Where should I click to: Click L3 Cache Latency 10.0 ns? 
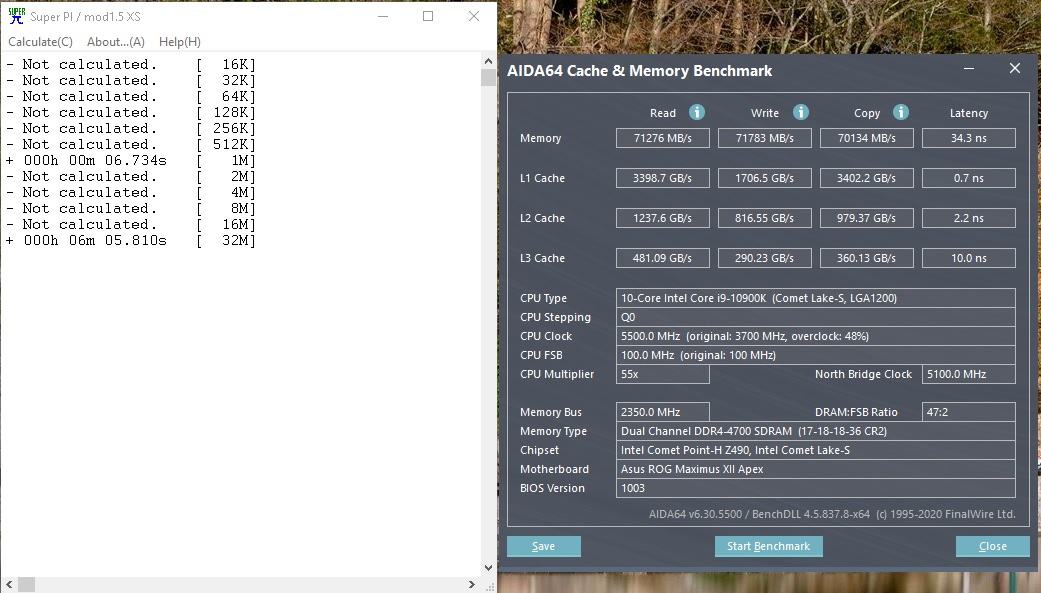pos(969,258)
